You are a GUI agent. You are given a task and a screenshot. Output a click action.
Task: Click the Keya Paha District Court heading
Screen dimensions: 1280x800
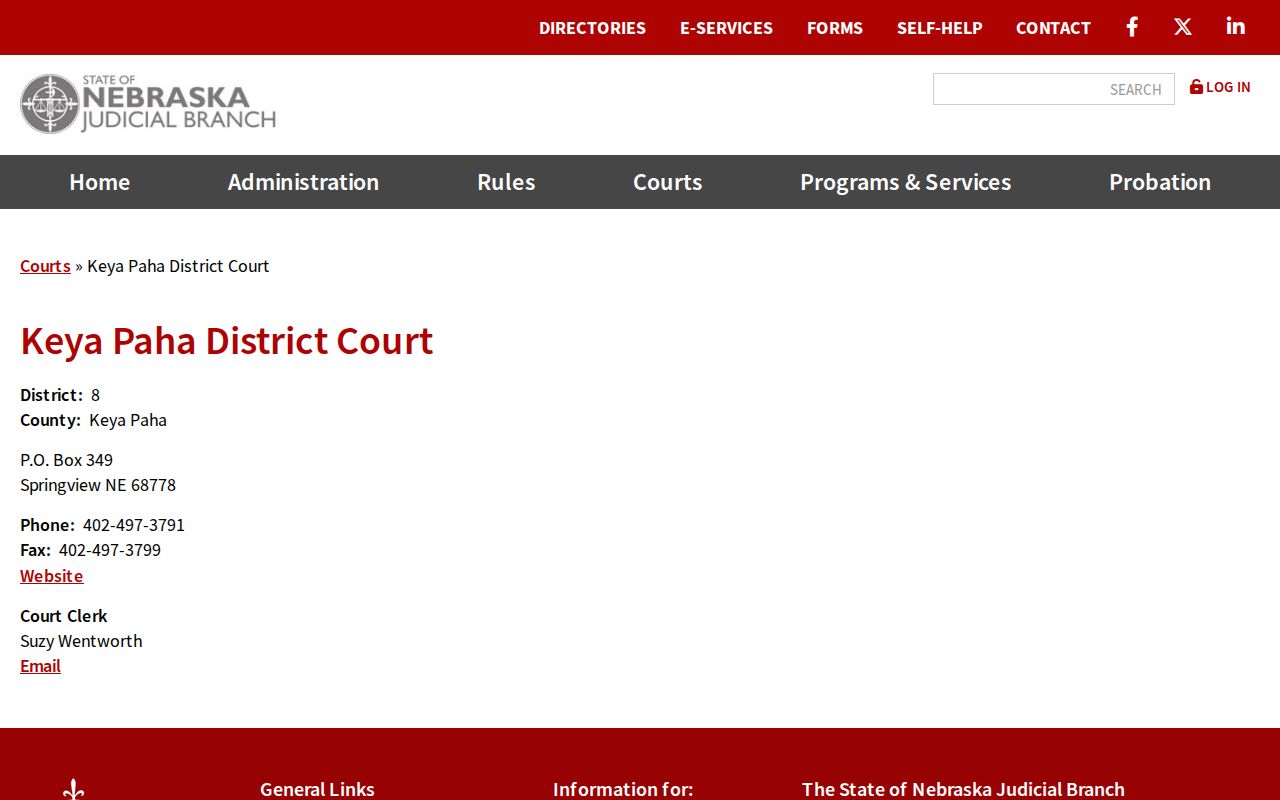[x=227, y=341]
